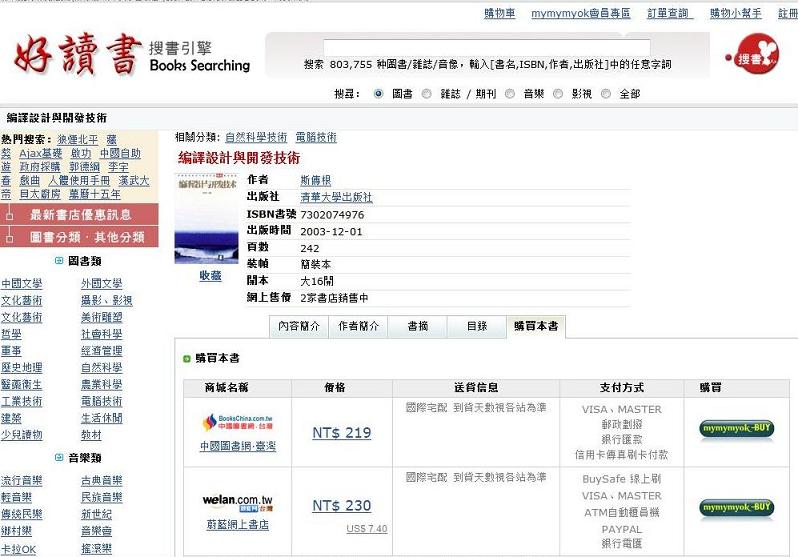
Task: Open the 自然科學技術 related category link
Action: [x=256, y=137]
